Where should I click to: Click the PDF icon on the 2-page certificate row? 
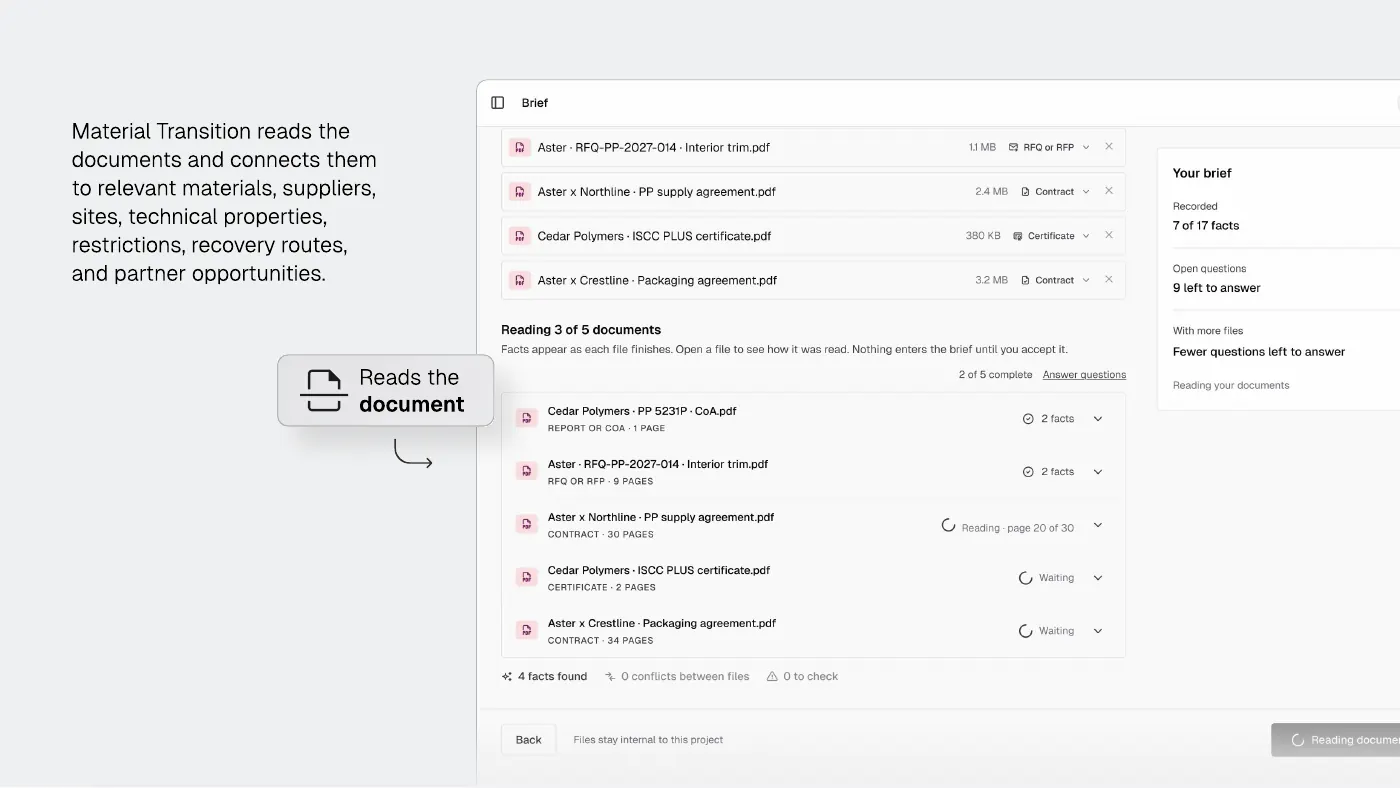point(527,578)
